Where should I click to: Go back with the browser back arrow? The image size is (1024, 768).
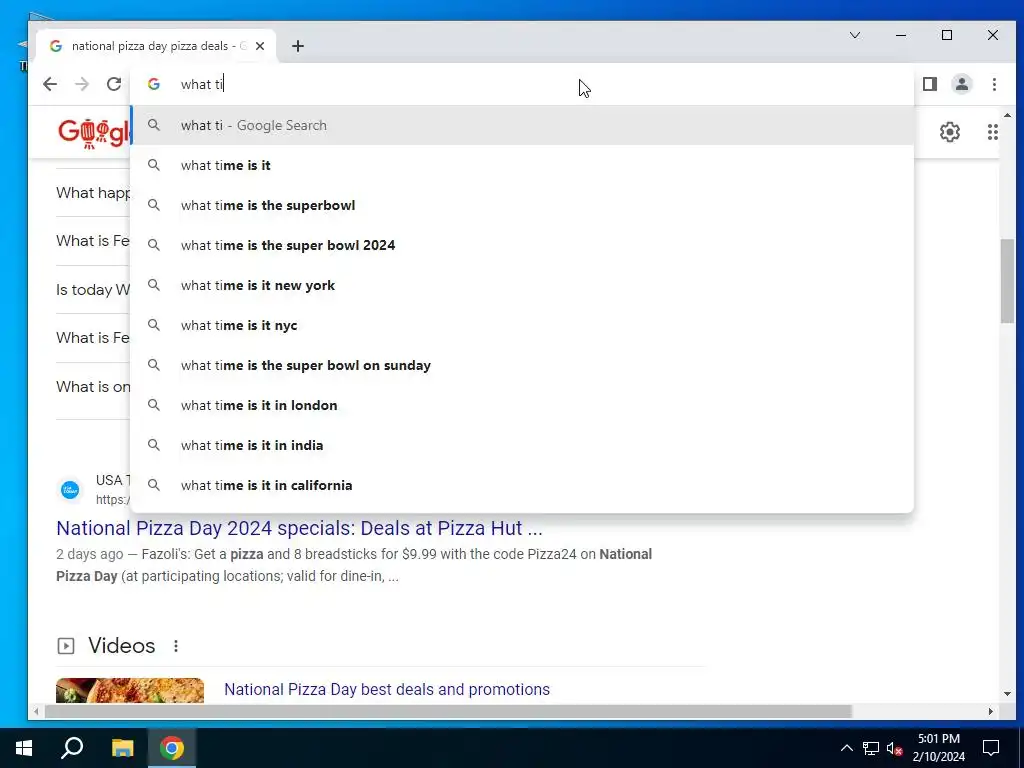[x=50, y=84]
